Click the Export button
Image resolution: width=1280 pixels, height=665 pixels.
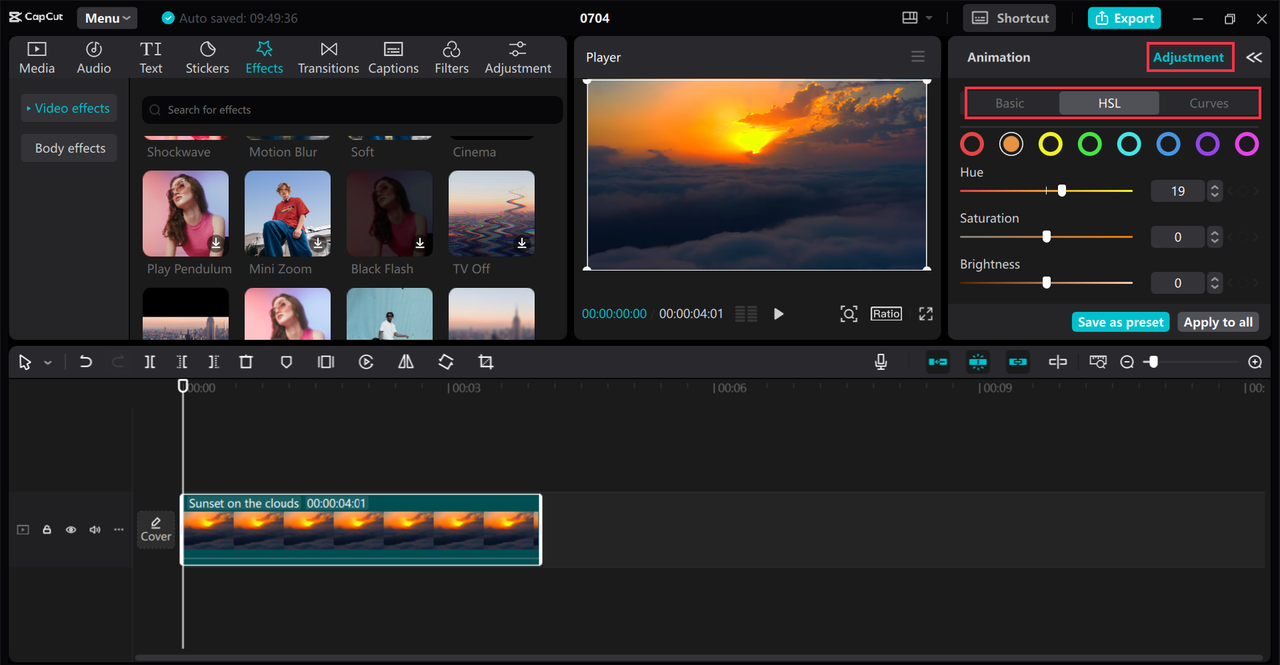coord(1124,18)
